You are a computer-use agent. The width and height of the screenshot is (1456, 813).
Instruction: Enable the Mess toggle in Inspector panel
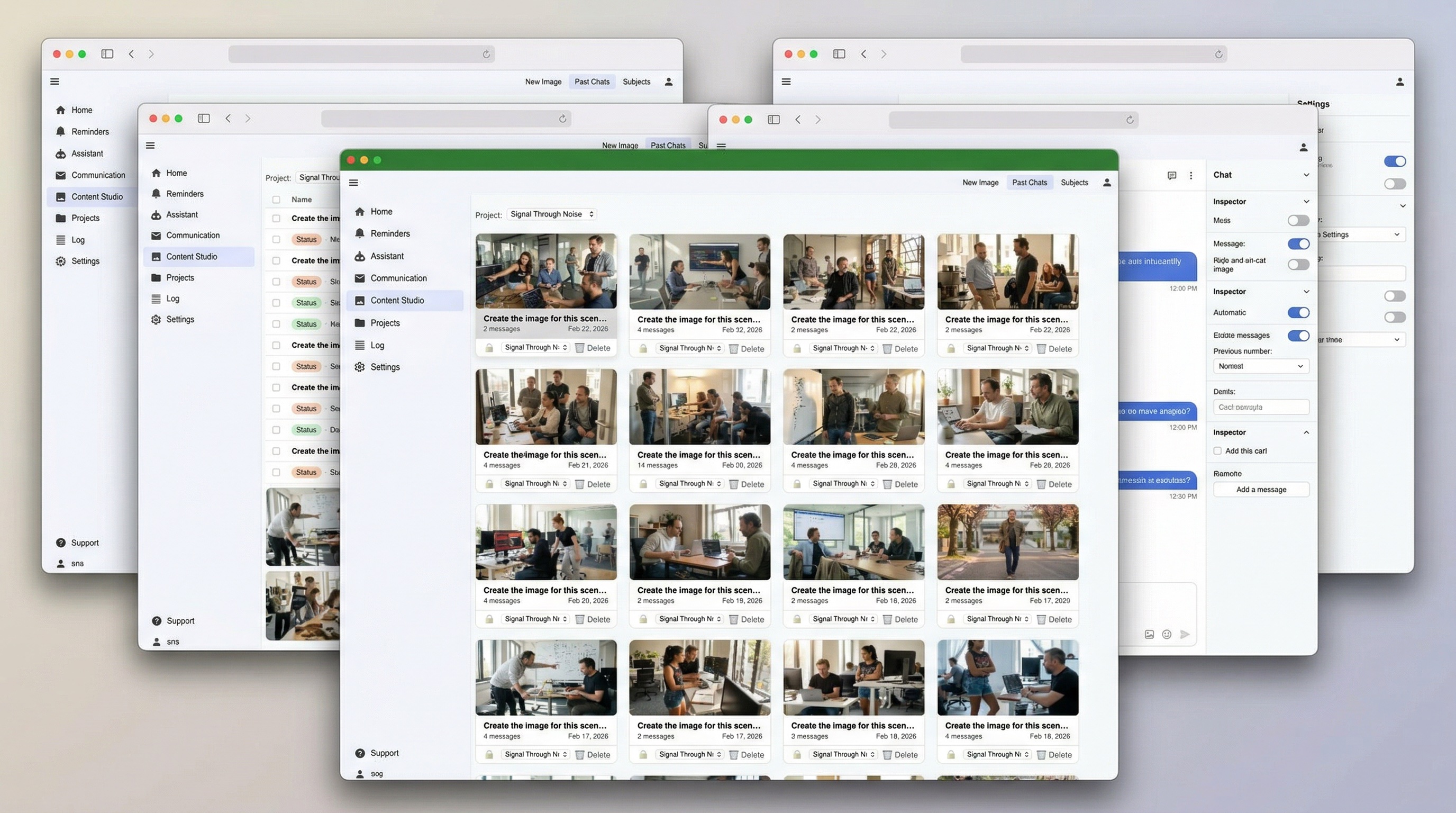[1298, 221]
